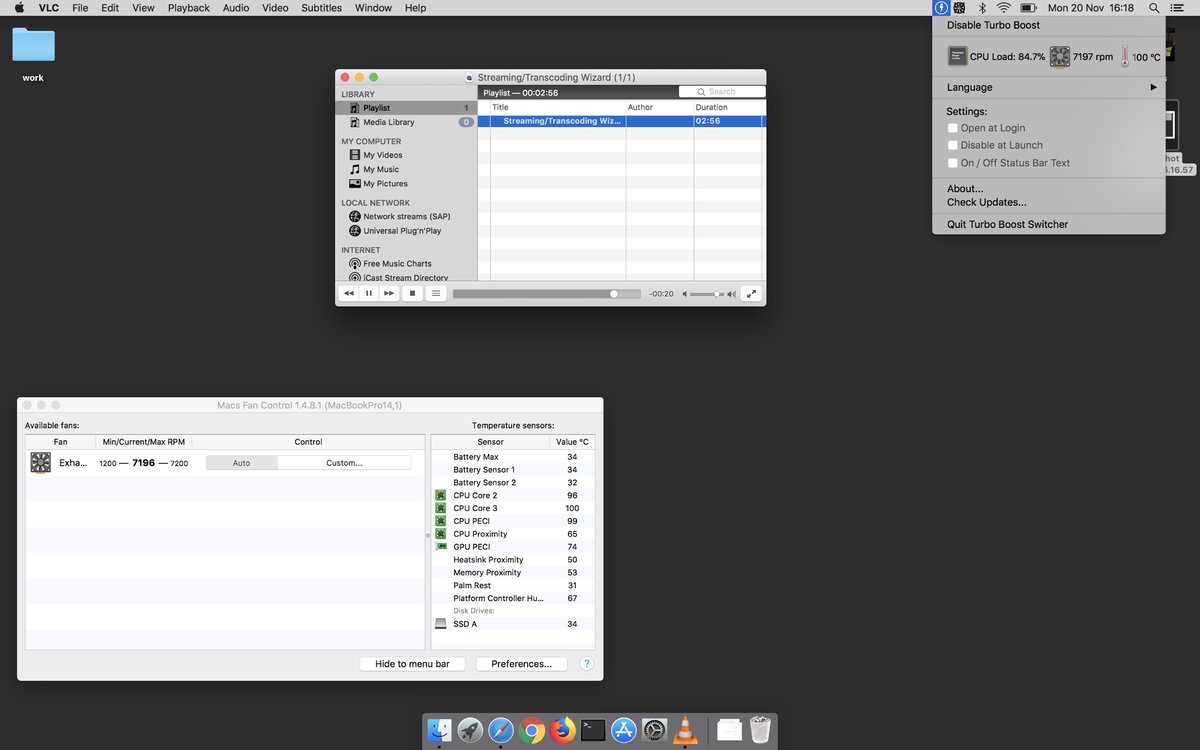Launch Safari from the Dock

[501, 730]
